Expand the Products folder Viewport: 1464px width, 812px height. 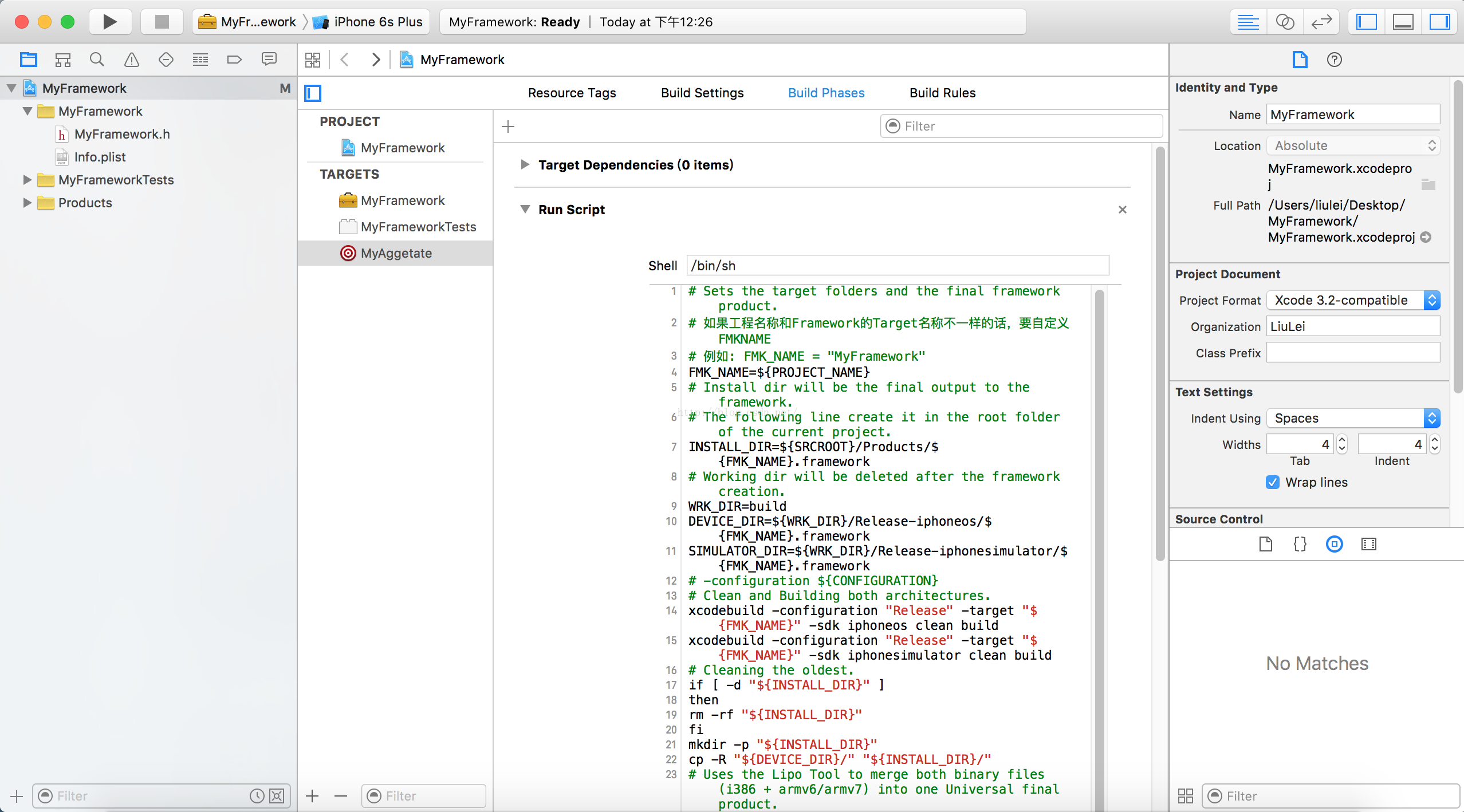[x=27, y=203]
